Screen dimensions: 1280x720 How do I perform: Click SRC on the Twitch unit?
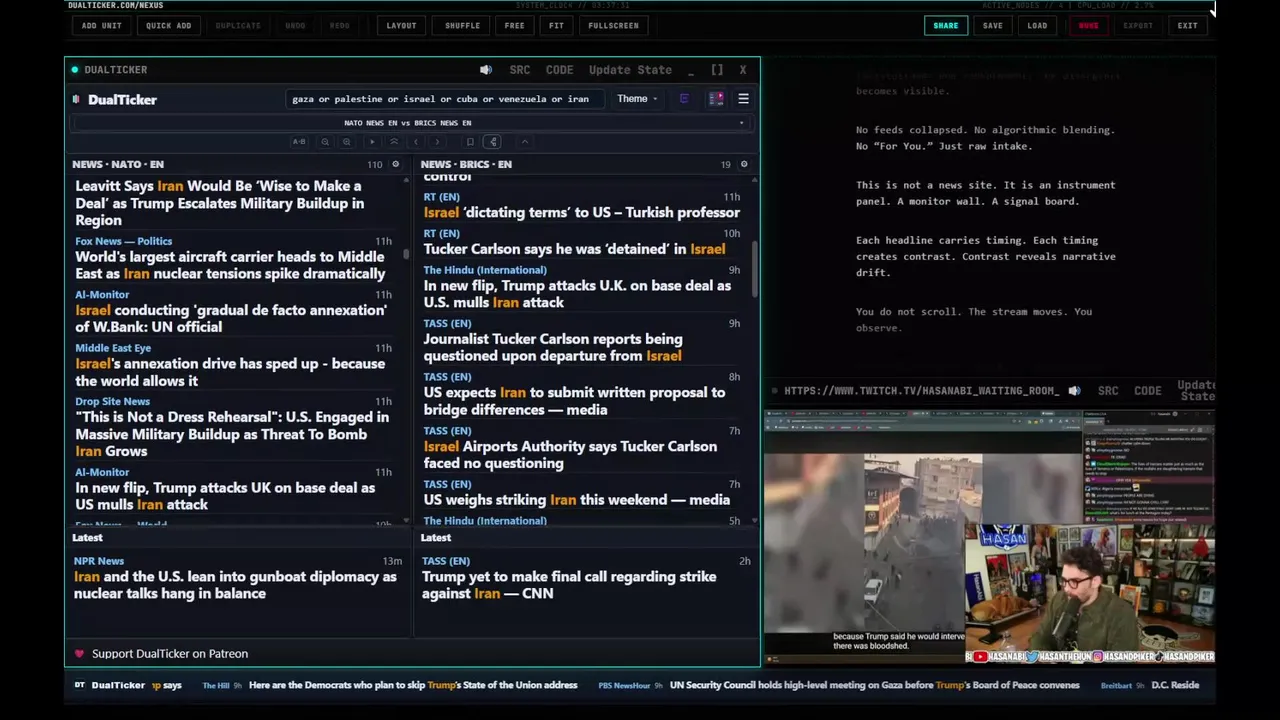tap(1108, 391)
